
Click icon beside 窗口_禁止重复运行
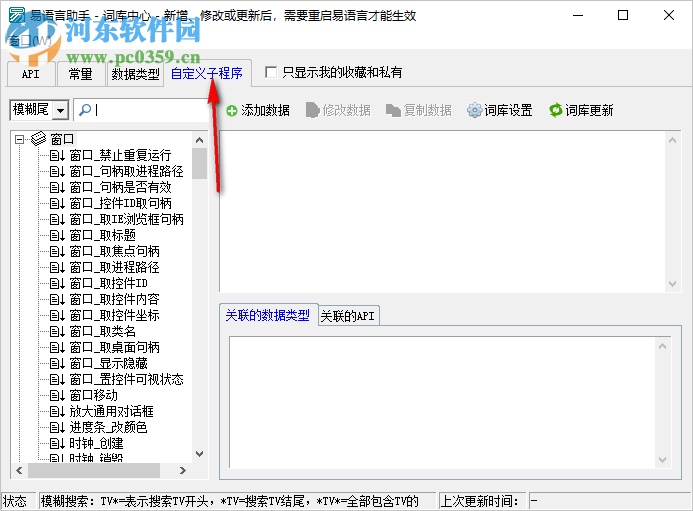(57, 156)
